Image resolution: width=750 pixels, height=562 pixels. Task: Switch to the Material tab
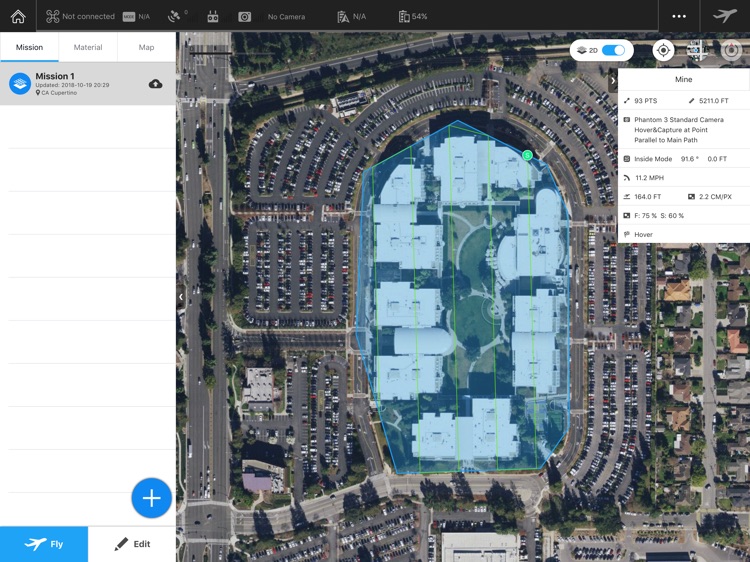point(88,47)
